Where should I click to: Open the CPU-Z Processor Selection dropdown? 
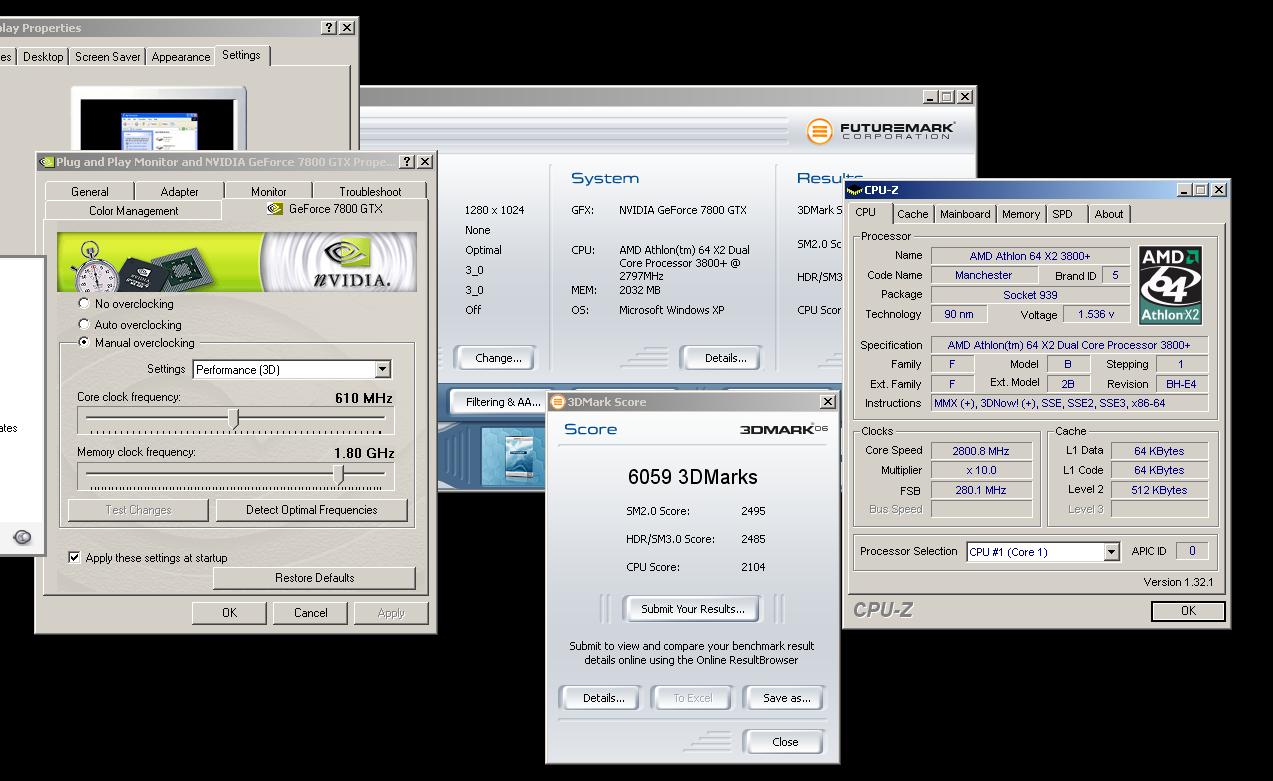[1111, 552]
